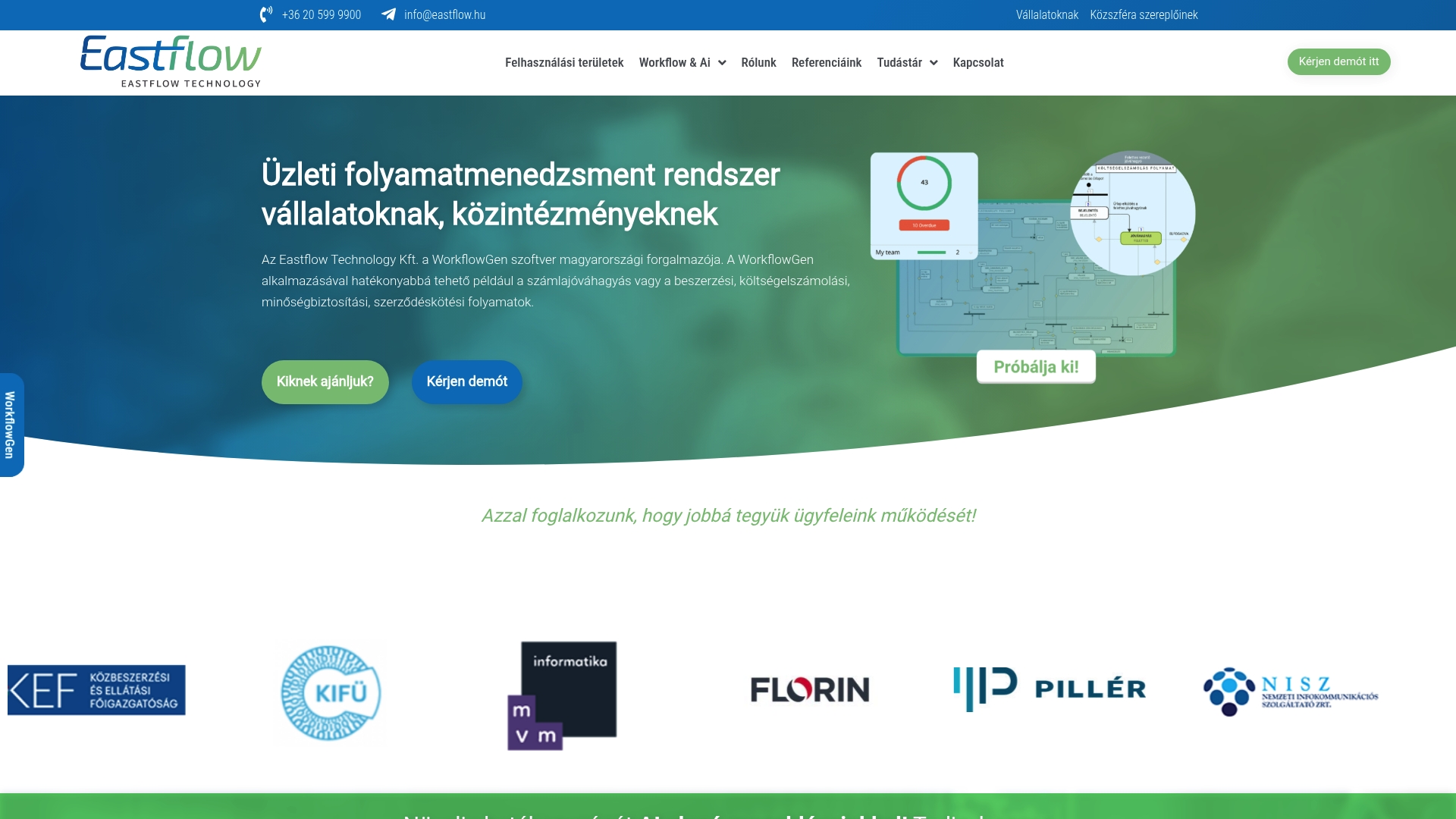Click the Eastflow Technology logo
1456x819 pixels.
[x=170, y=62]
